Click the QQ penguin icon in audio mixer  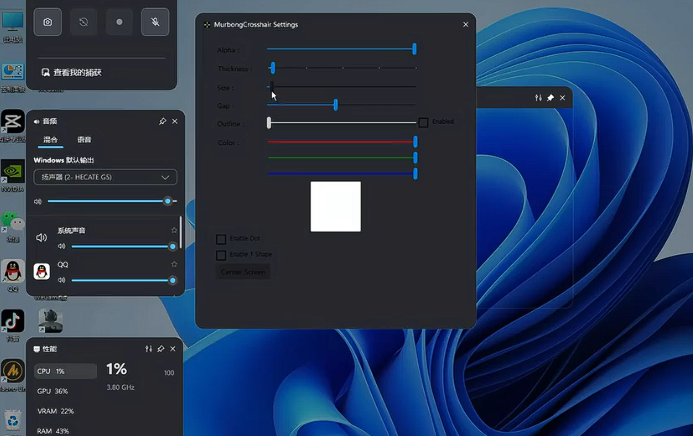[41, 272]
